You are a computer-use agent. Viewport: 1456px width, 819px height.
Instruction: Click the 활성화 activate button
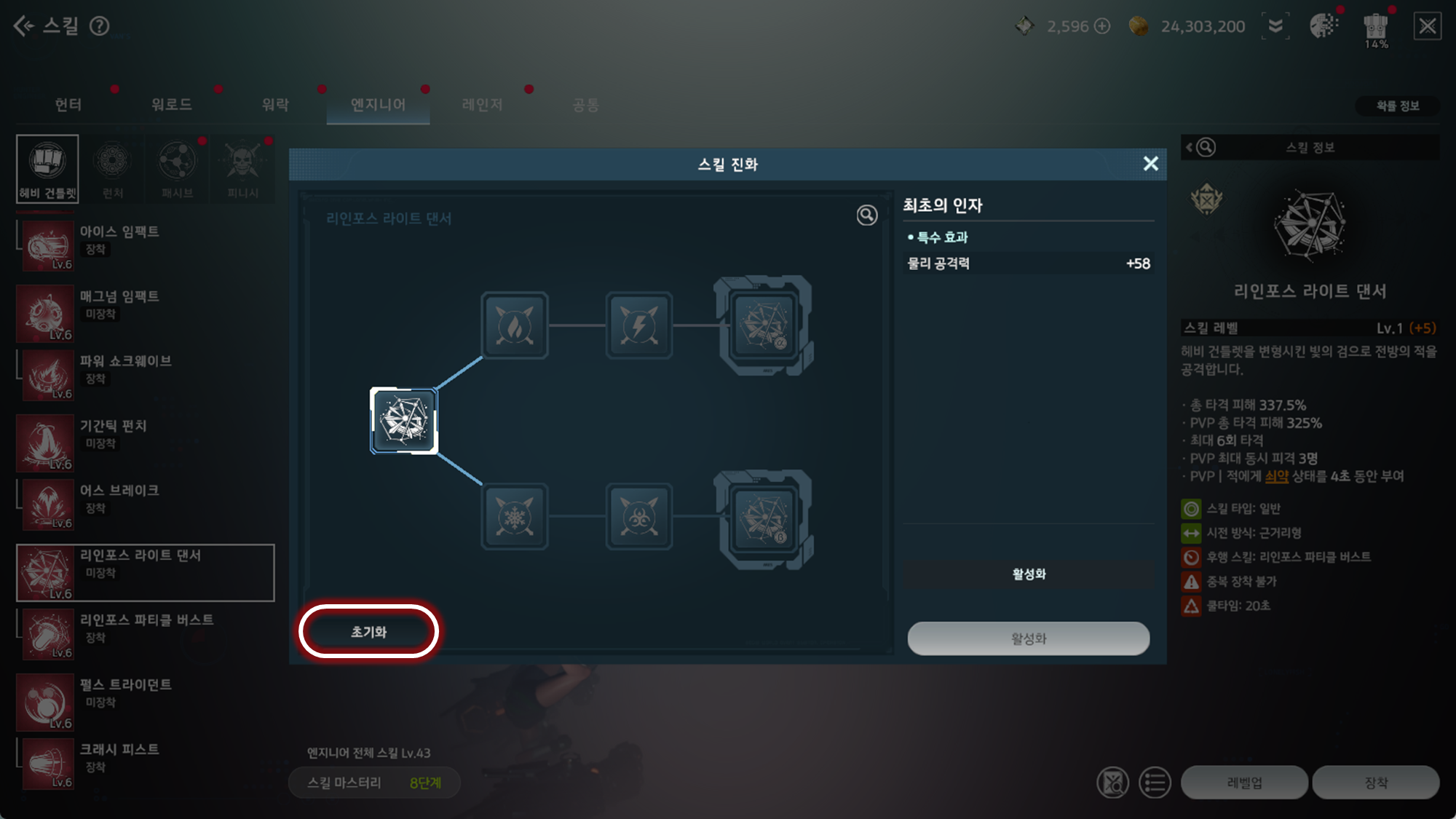point(1028,638)
